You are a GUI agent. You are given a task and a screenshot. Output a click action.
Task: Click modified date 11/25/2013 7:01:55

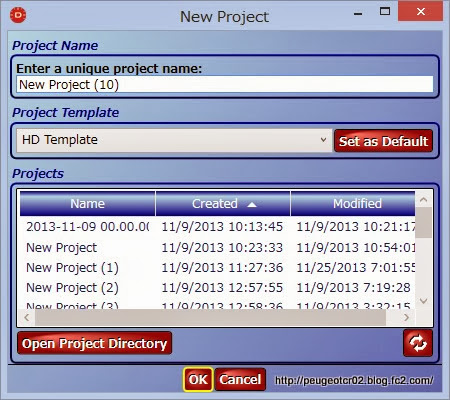pyautogui.click(x=356, y=268)
